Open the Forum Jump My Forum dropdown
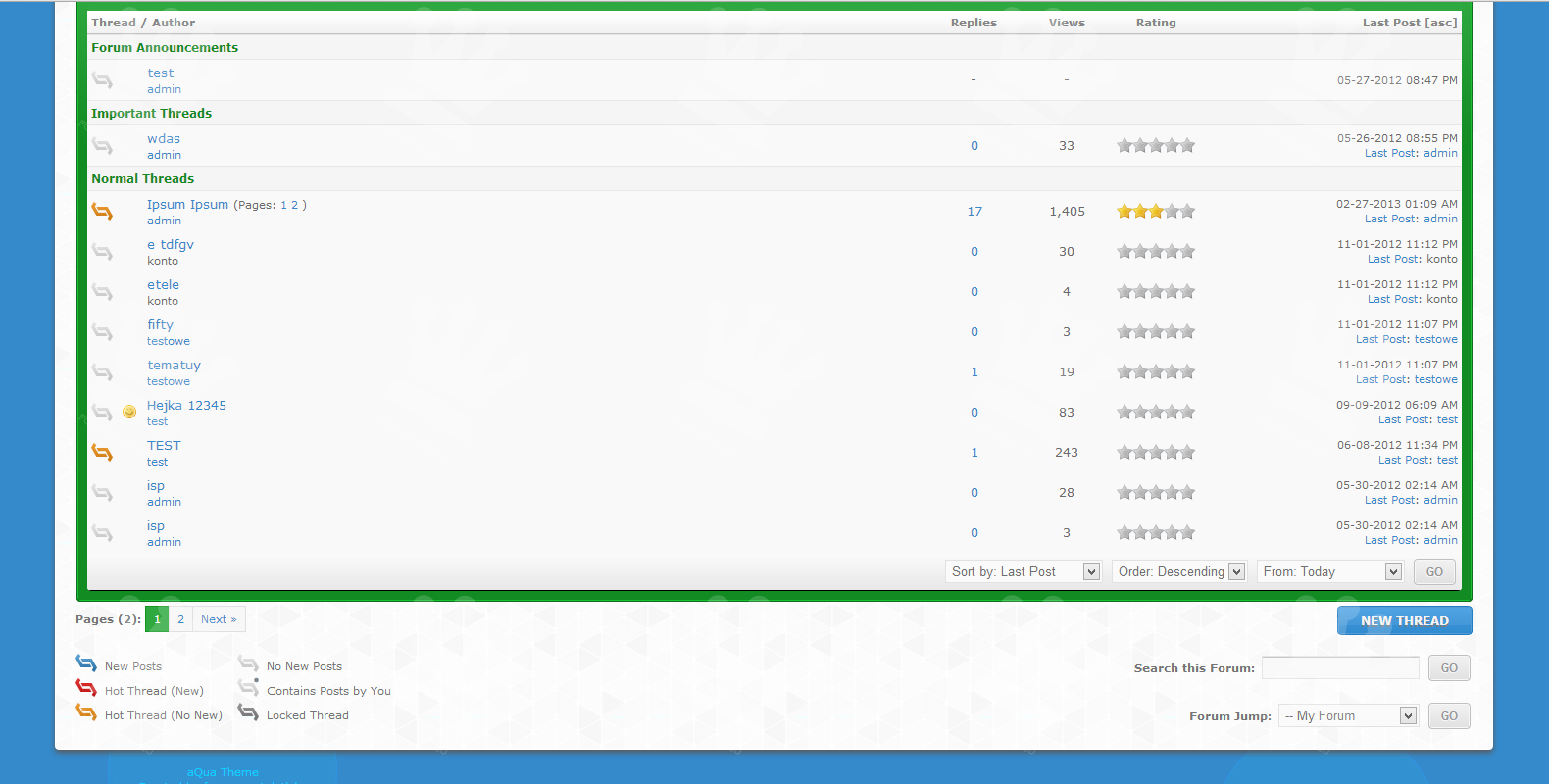The width and height of the screenshot is (1549, 784). click(1348, 716)
